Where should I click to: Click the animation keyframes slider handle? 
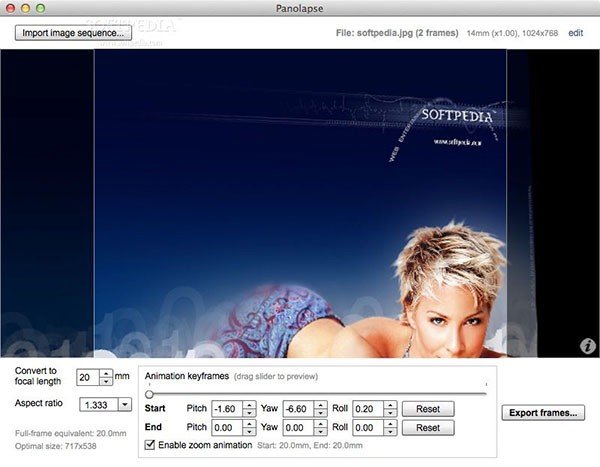tap(149, 394)
